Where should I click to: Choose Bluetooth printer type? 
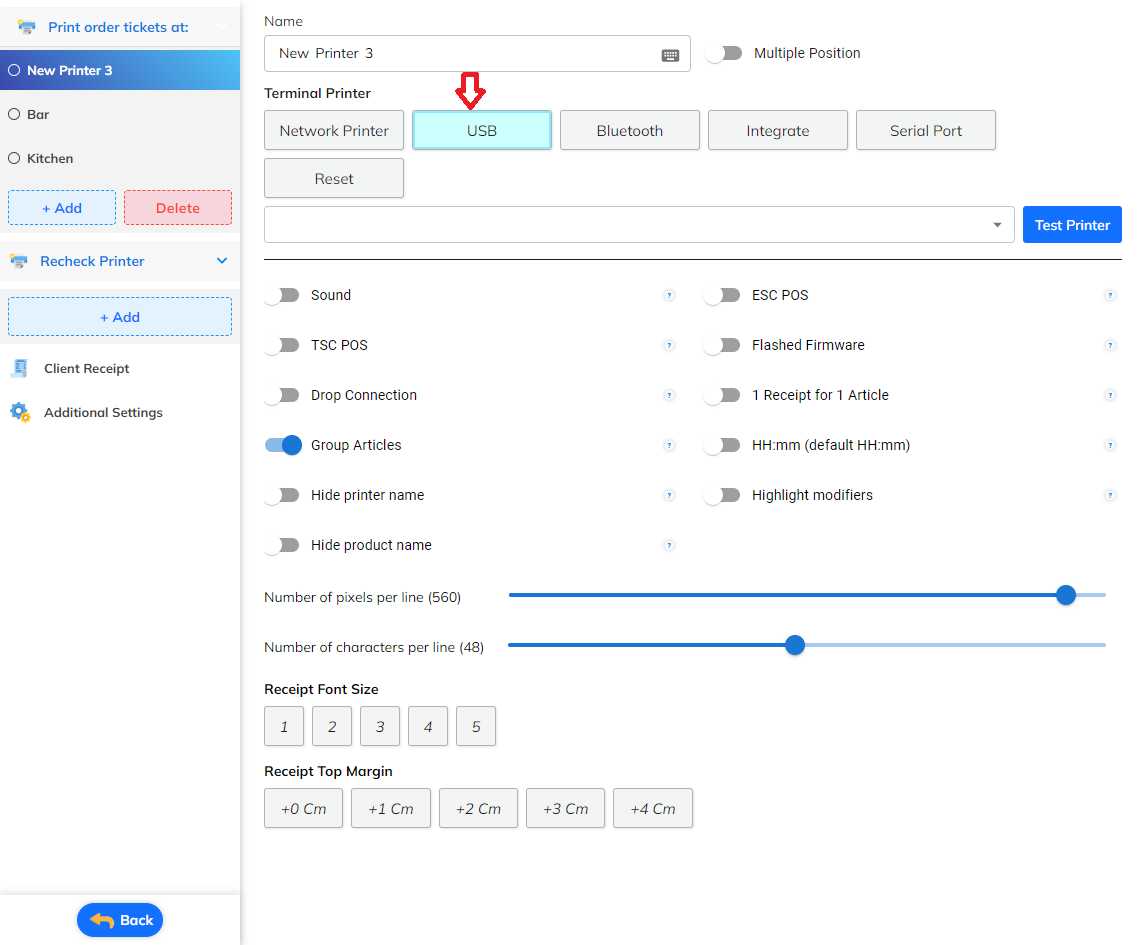coord(630,130)
